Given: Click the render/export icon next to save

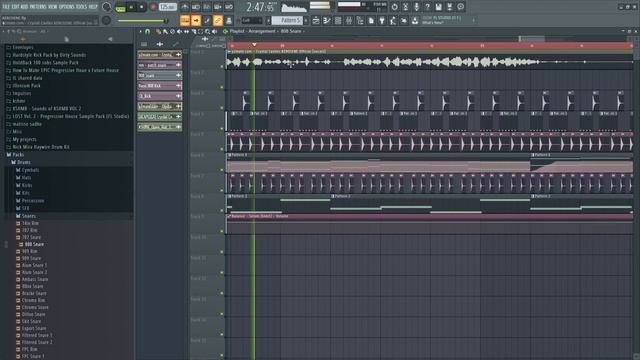Looking at the screenshot, I should click(449, 7).
